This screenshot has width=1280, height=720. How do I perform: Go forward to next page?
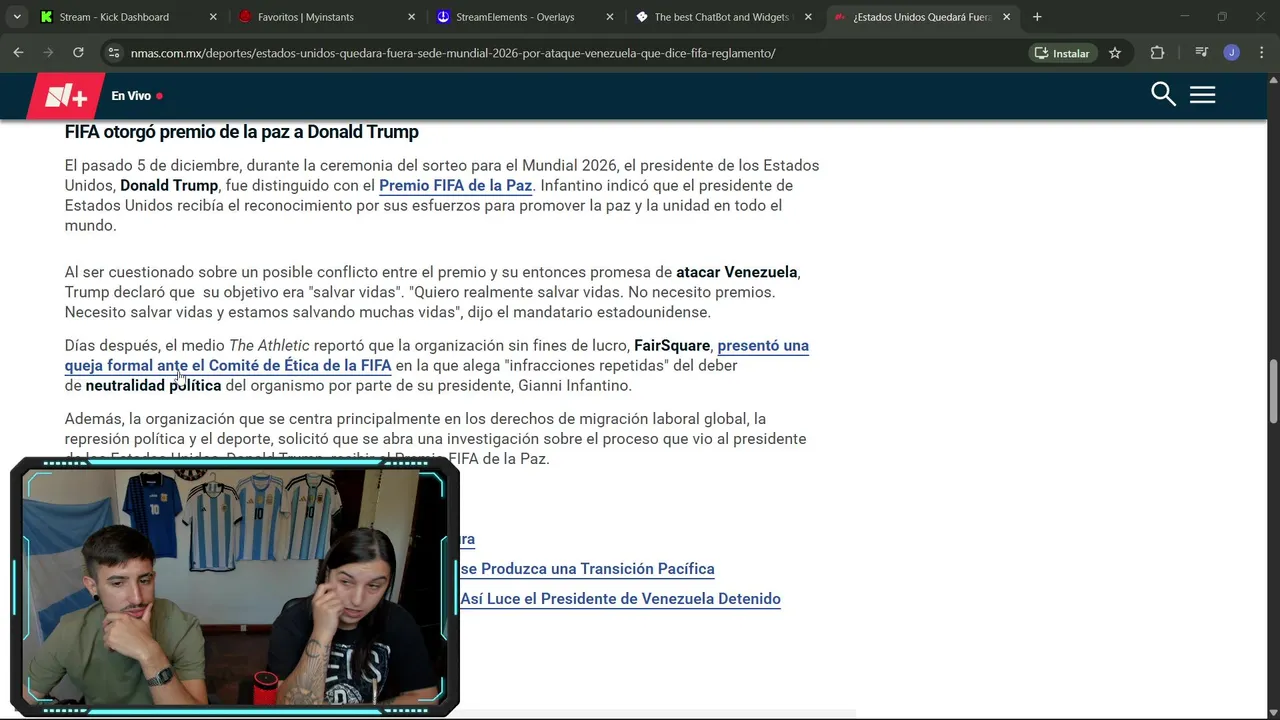tap(48, 53)
